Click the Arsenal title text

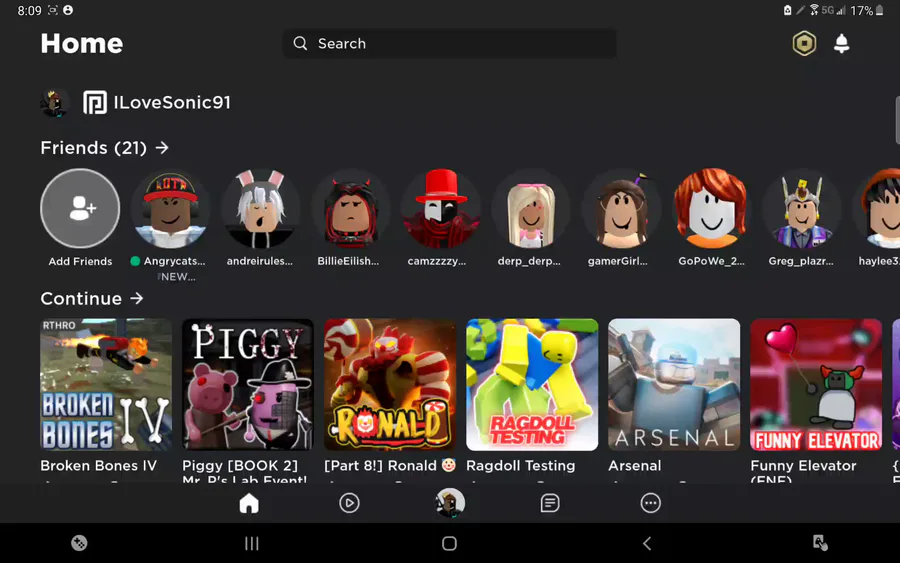[635, 465]
